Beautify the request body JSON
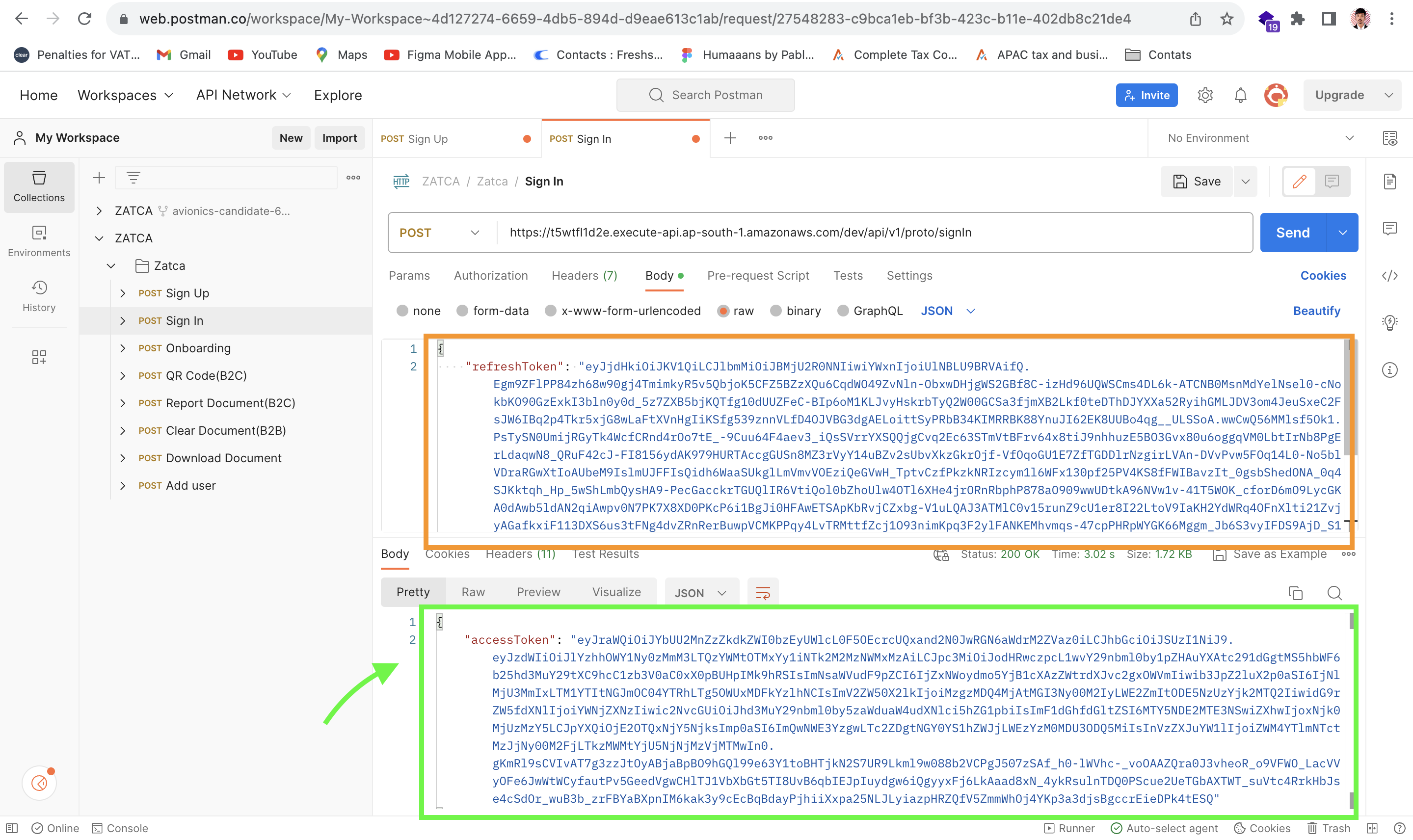 coord(1317,311)
